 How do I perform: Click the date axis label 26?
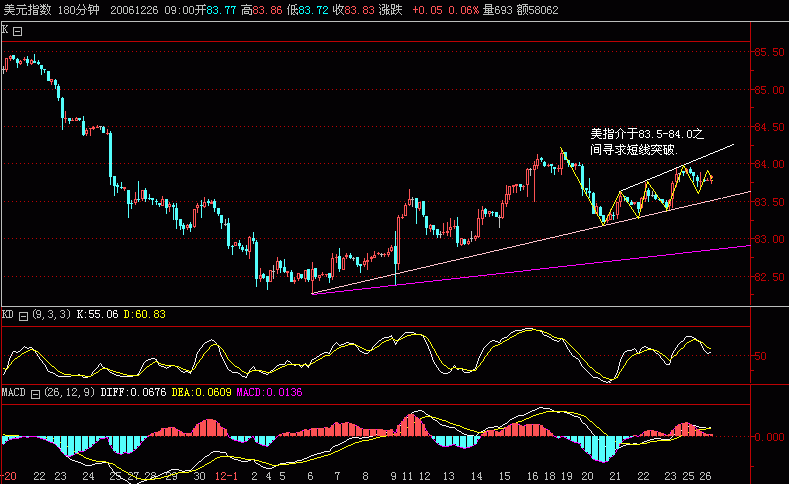point(705,476)
